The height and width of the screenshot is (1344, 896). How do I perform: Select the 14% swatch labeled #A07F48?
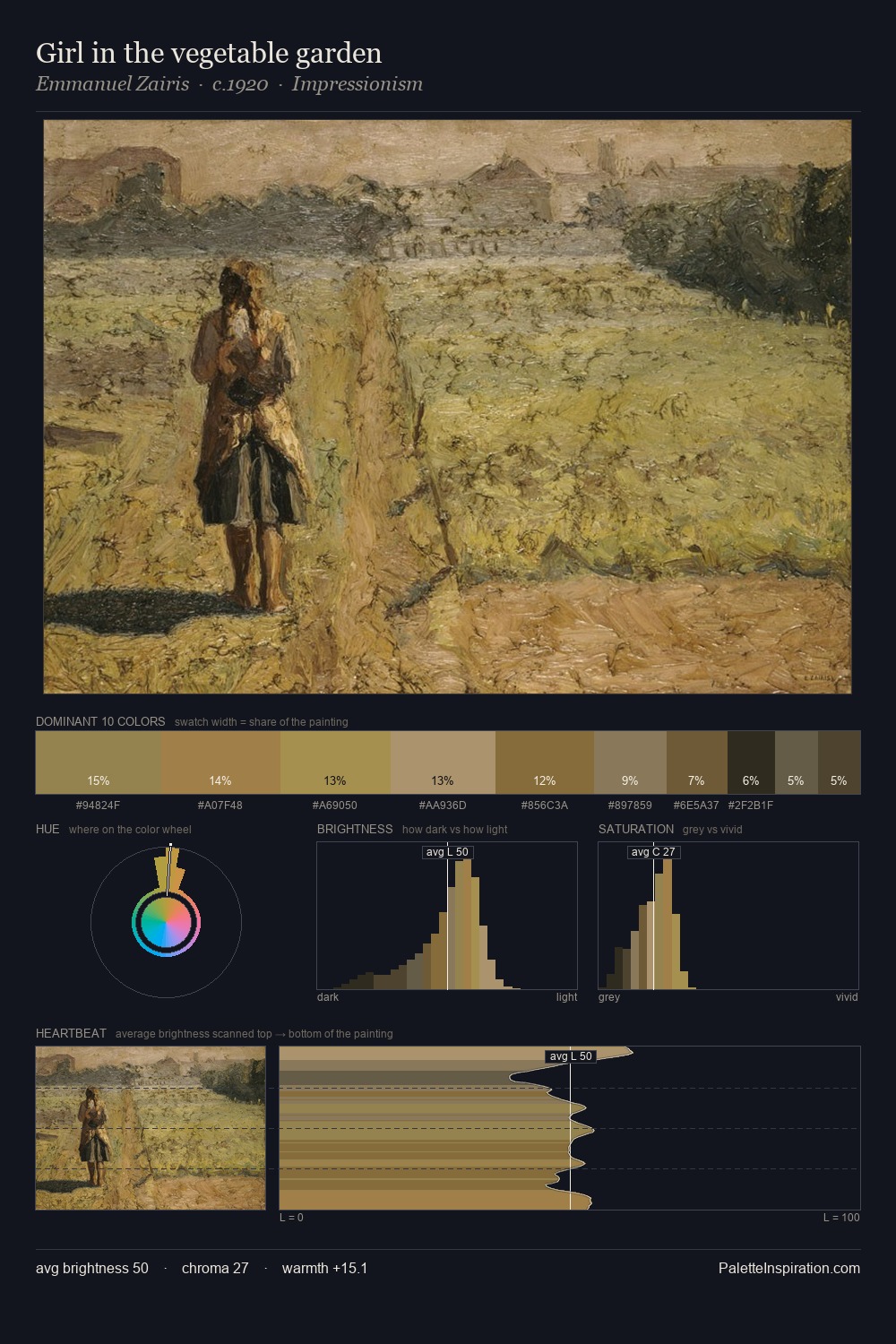point(220,762)
